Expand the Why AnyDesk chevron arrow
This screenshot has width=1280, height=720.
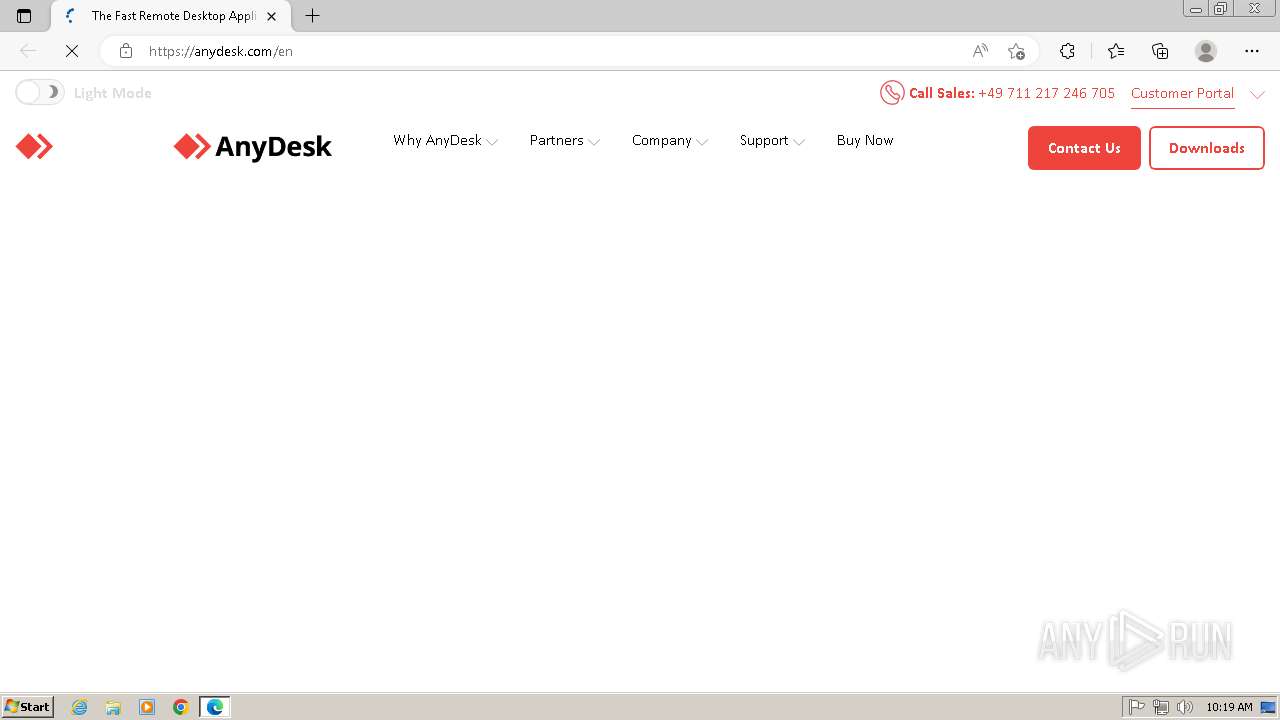[492, 142]
